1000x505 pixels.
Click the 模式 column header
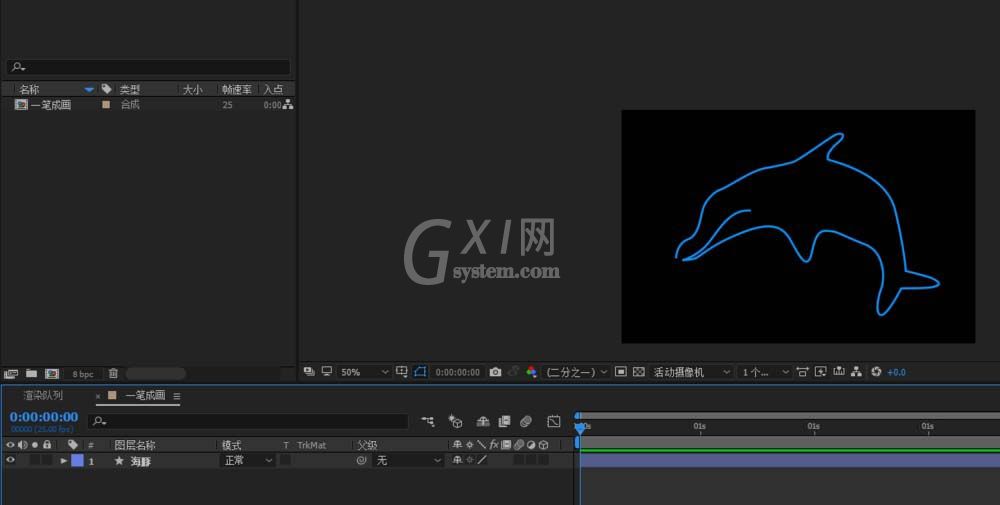[232, 445]
